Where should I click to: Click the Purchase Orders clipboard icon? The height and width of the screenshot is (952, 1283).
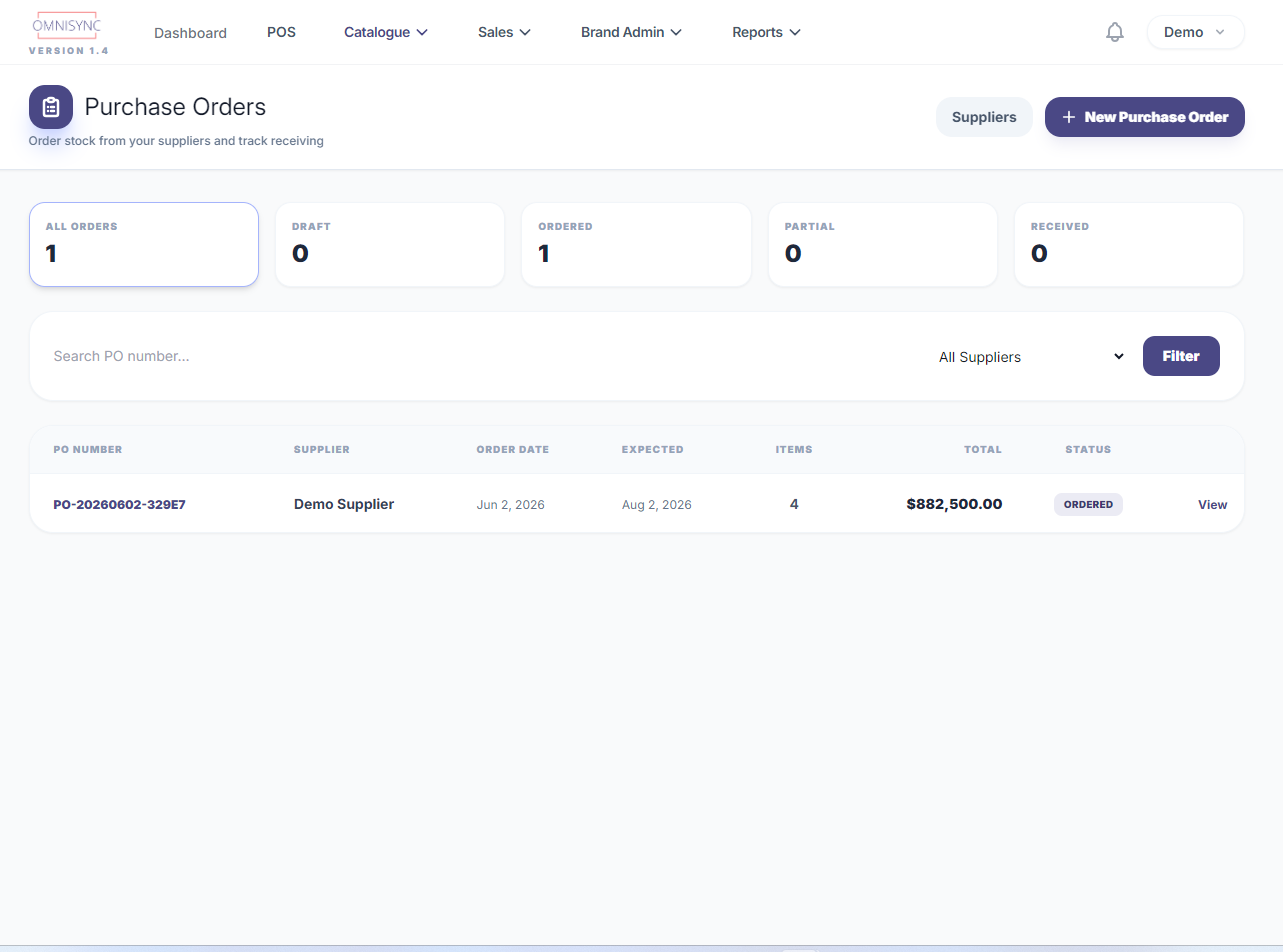(x=51, y=107)
